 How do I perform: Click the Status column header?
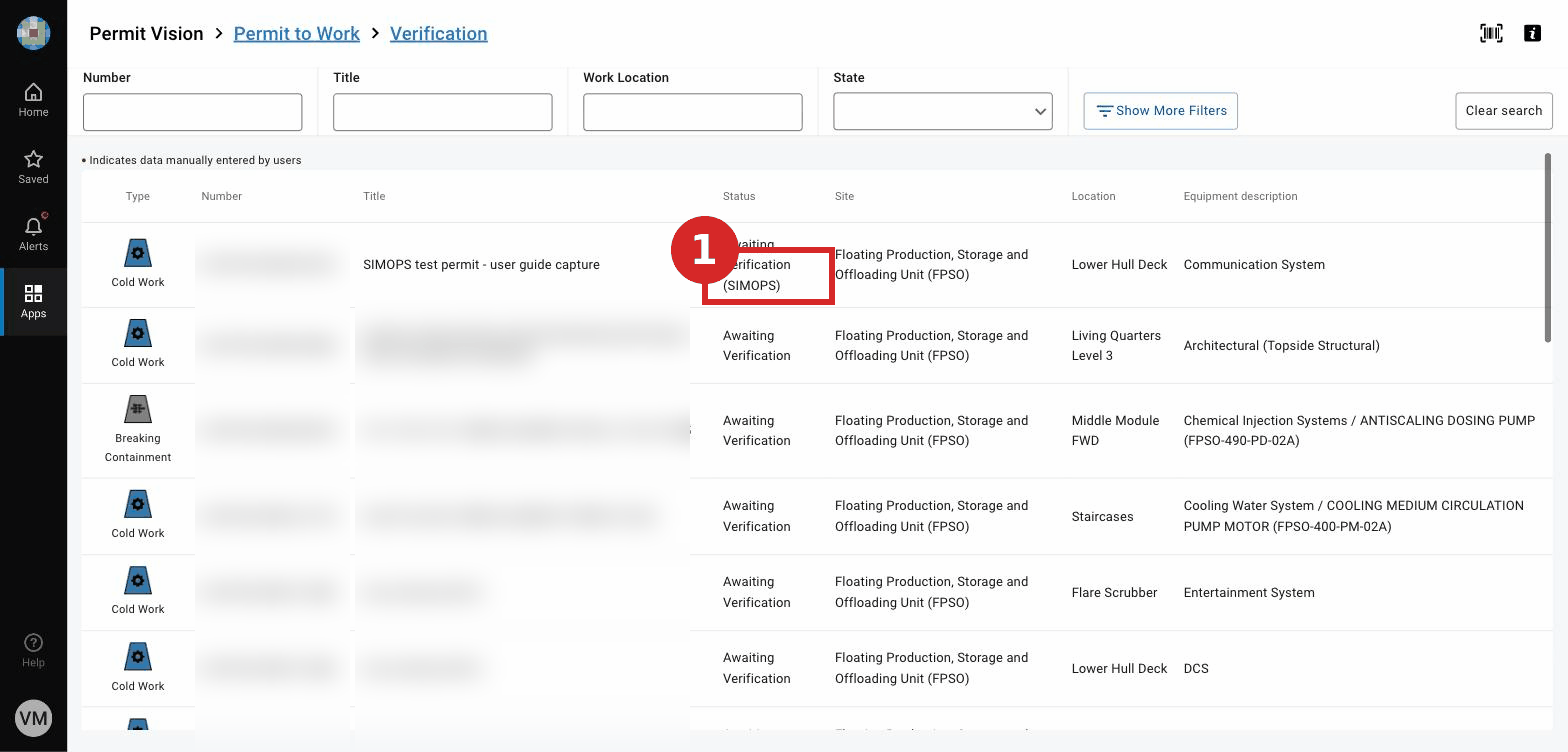(x=739, y=196)
